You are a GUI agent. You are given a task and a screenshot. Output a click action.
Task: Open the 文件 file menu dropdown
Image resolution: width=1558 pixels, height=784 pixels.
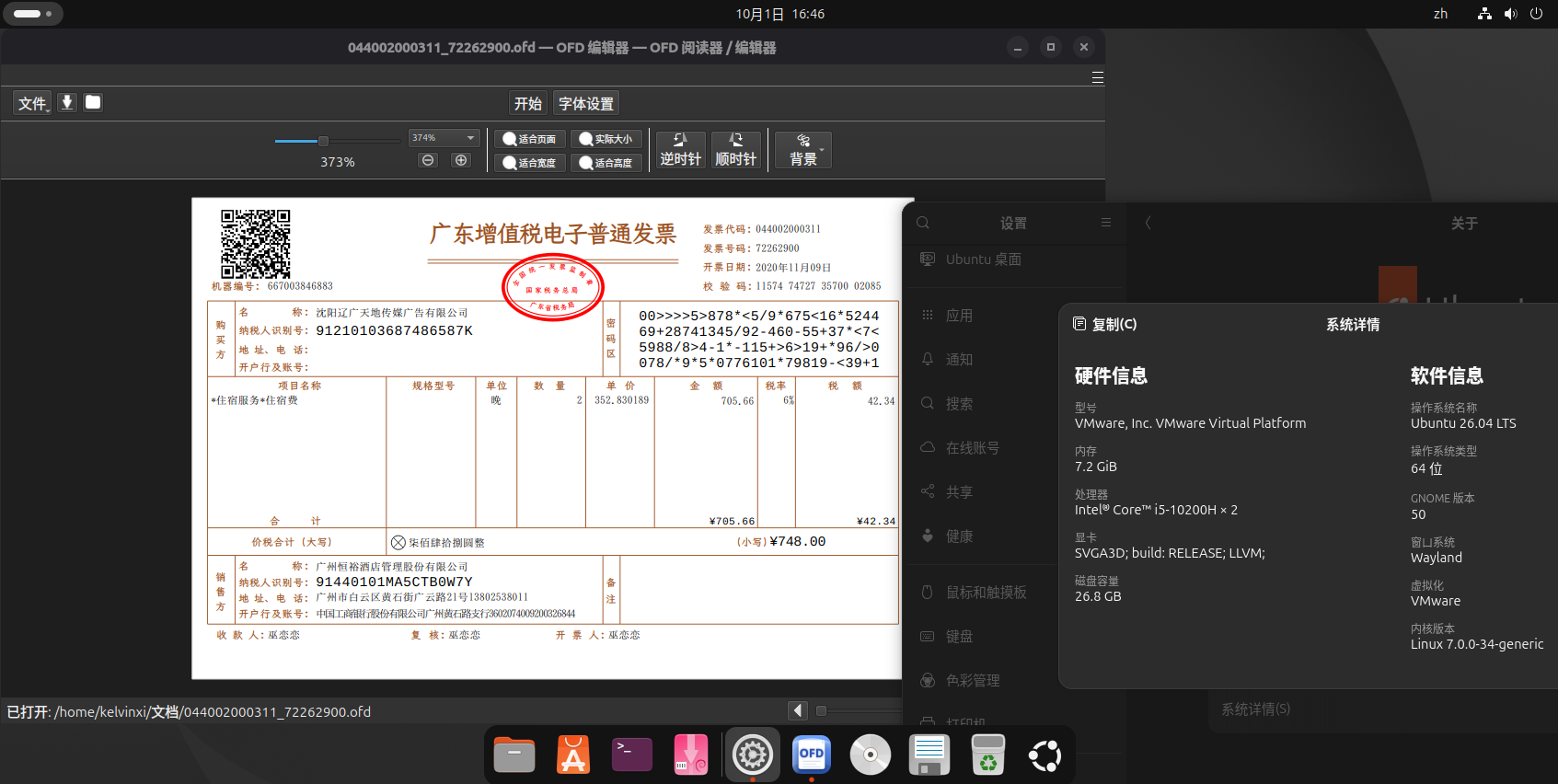[x=33, y=103]
